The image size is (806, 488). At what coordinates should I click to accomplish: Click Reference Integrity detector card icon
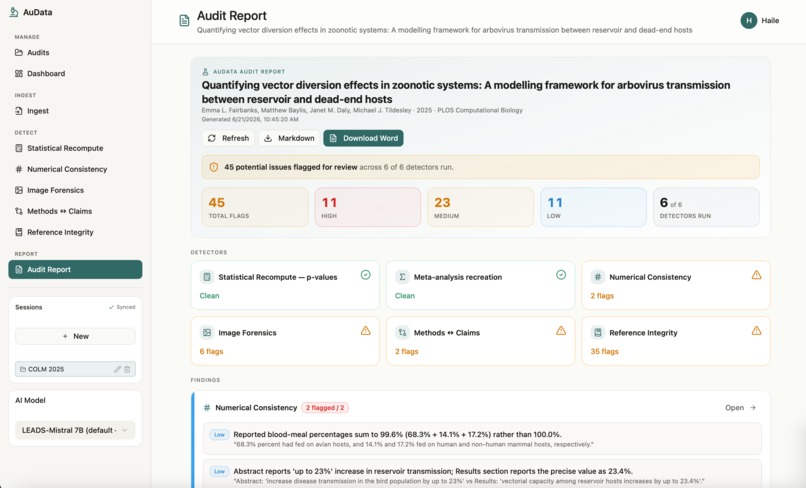[x=598, y=333]
